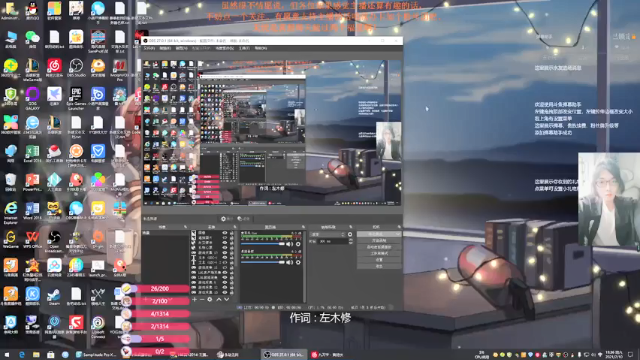The height and width of the screenshot is (360, 640).
Task: Toggle the lock on the first 文本 (GDI+) source
Action: tap(231, 258)
